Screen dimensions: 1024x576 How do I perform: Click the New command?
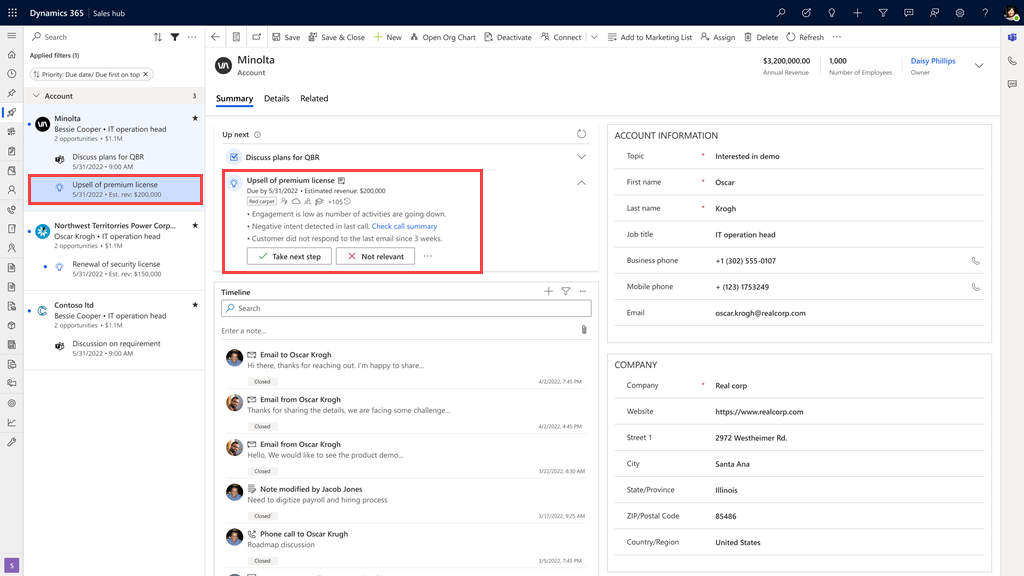coord(387,37)
